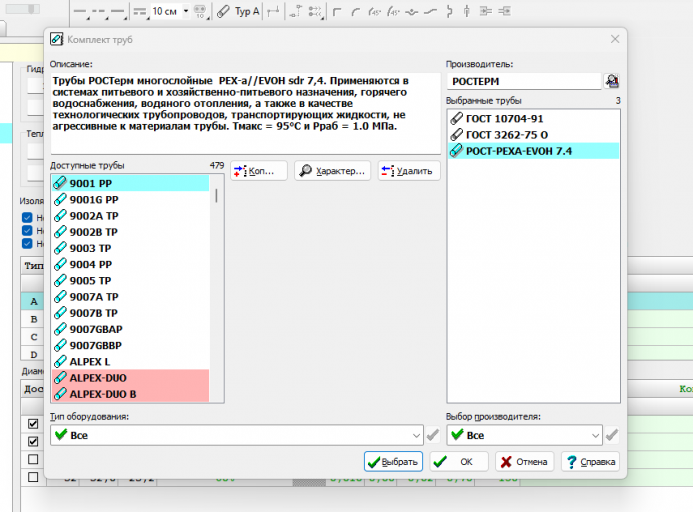Select ALPEX-DUO B in available pipes

pyautogui.click(x=130, y=394)
